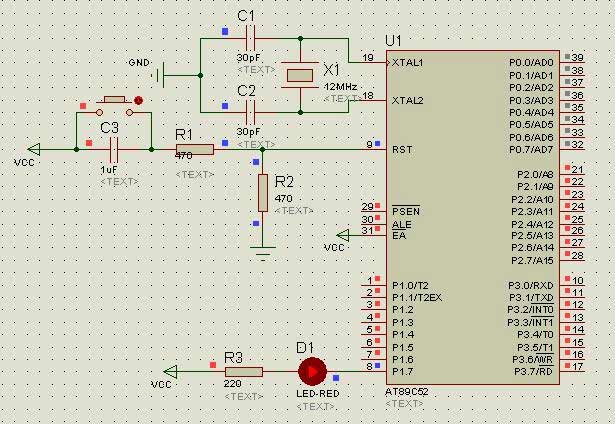
Task: Select the GND terminal near C1
Action: pyautogui.click(x=159, y=74)
